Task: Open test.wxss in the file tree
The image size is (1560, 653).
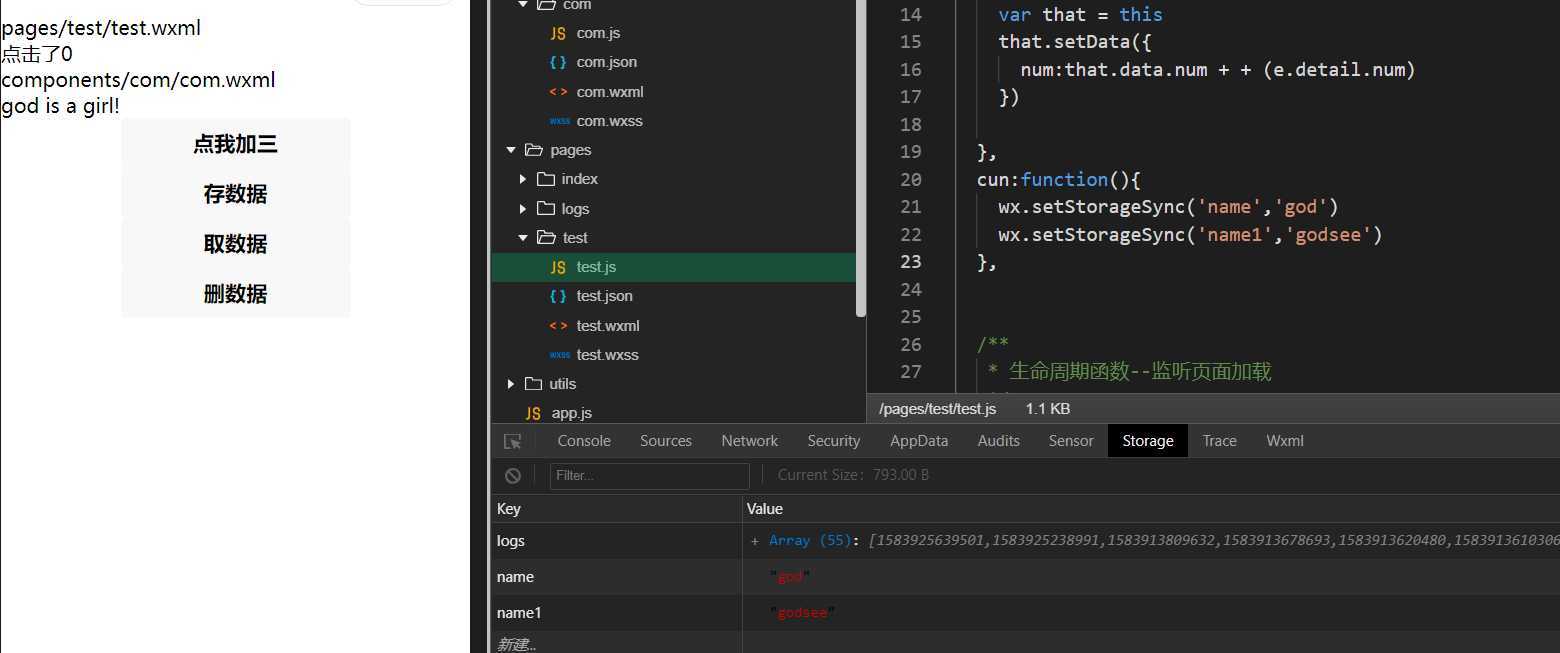Action: [607, 355]
